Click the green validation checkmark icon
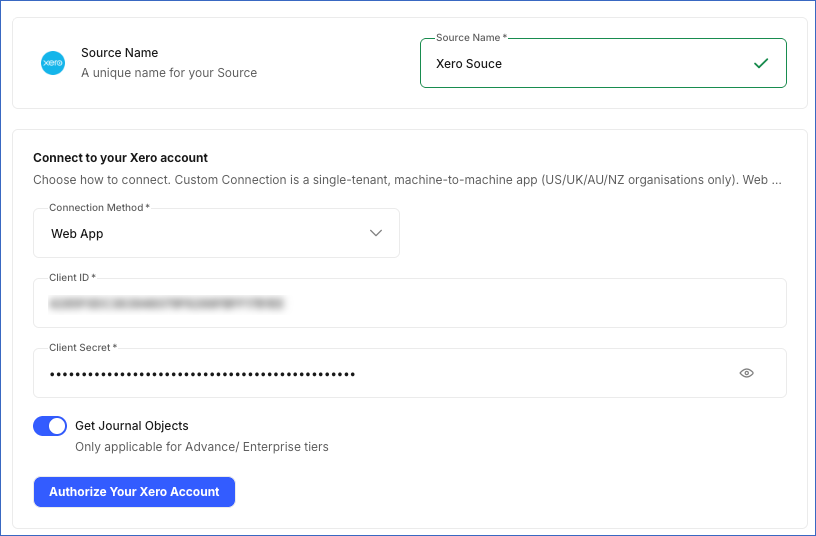This screenshot has height=536, width=816. 761,63
